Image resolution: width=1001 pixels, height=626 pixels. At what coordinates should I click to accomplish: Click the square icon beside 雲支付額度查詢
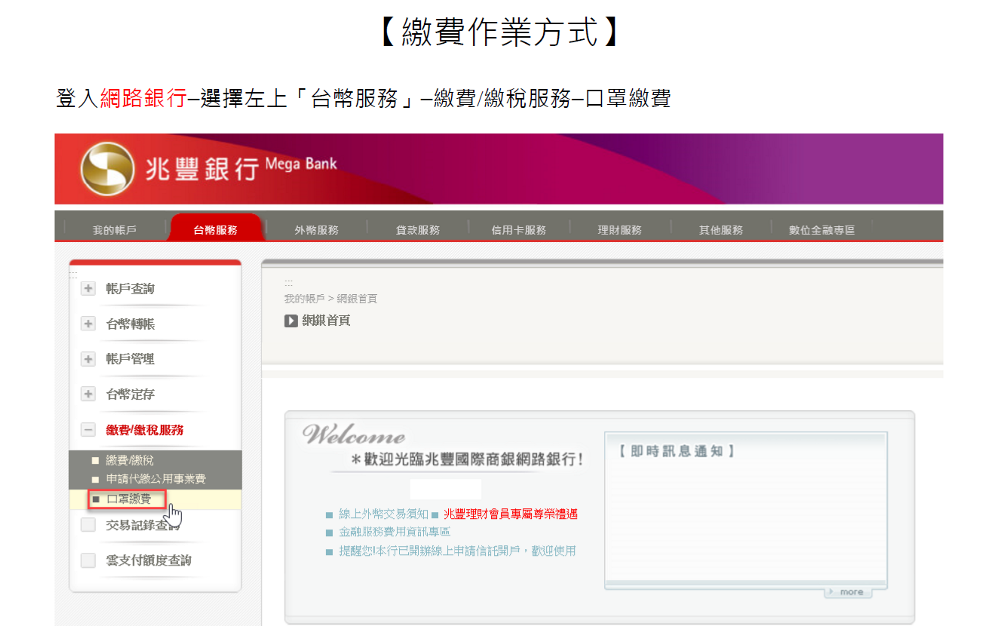[88, 560]
